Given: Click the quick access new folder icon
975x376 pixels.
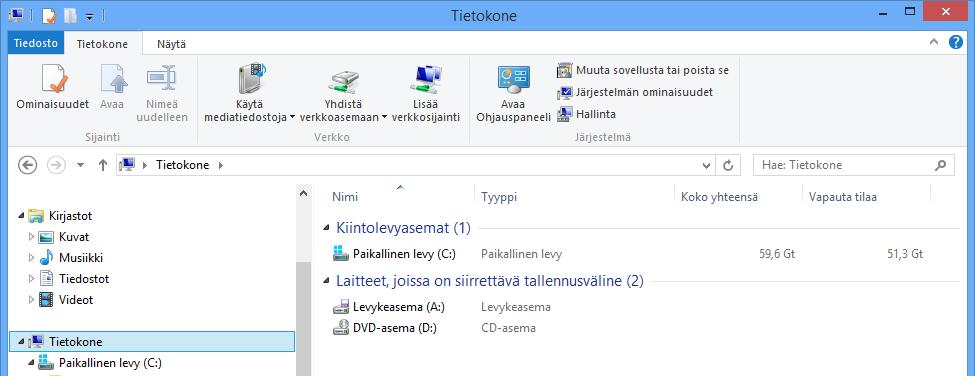Looking at the screenshot, I should pos(70,16).
